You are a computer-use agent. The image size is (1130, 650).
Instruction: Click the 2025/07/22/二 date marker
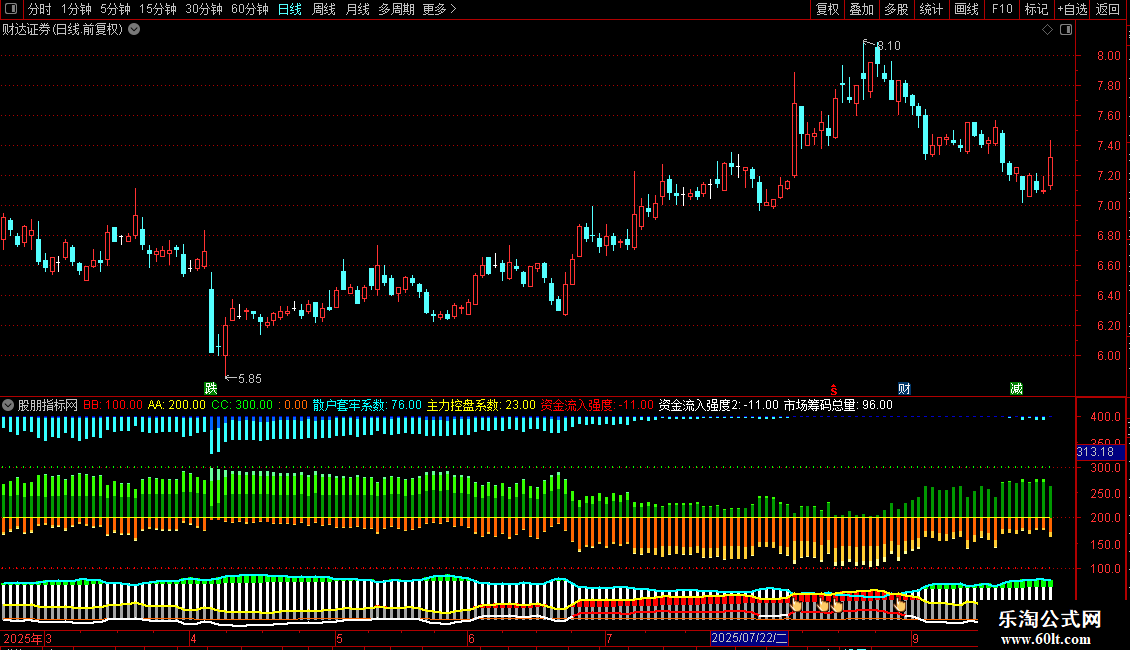pyautogui.click(x=749, y=638)
